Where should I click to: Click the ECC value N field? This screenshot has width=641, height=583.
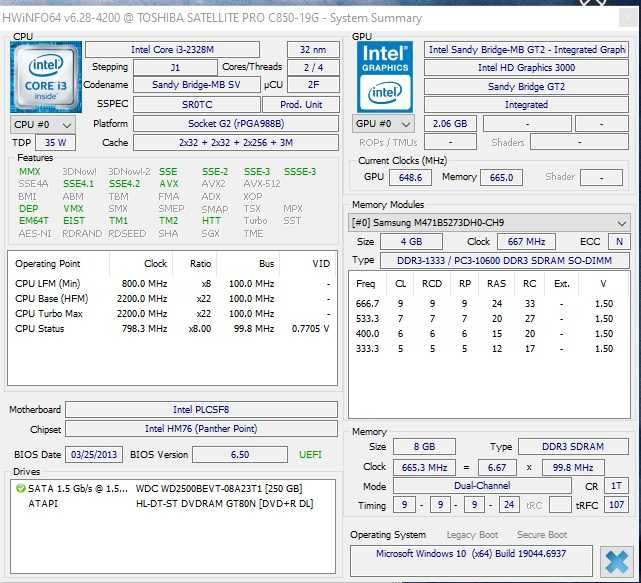tap(619, 242)
